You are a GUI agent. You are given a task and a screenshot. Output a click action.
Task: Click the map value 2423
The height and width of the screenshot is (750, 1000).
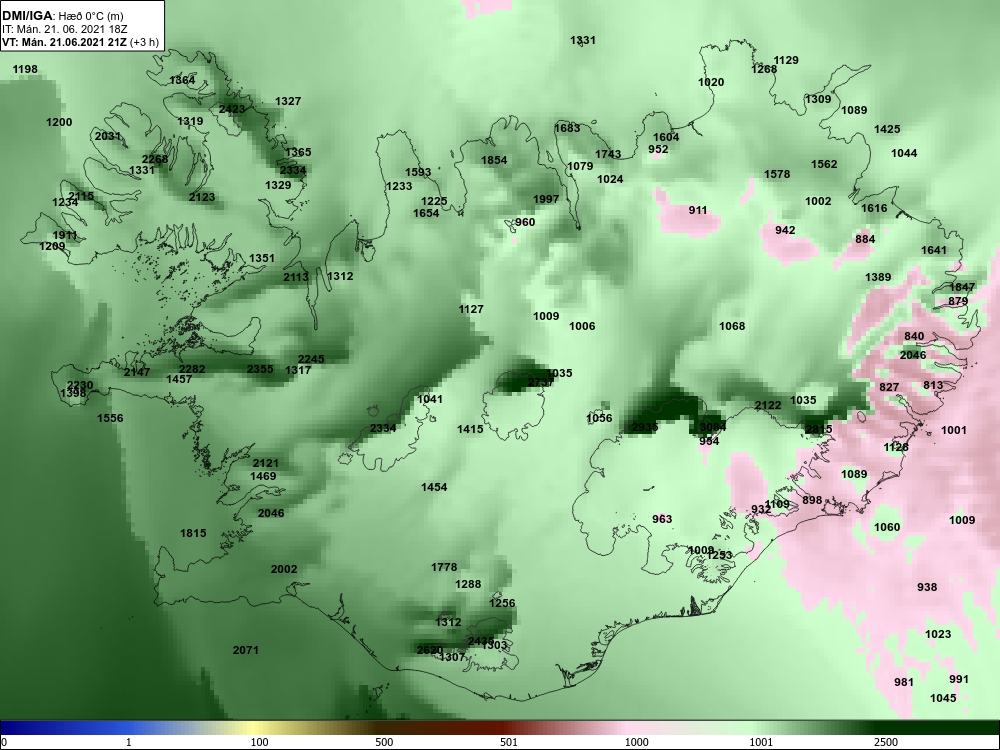point(232,109)
